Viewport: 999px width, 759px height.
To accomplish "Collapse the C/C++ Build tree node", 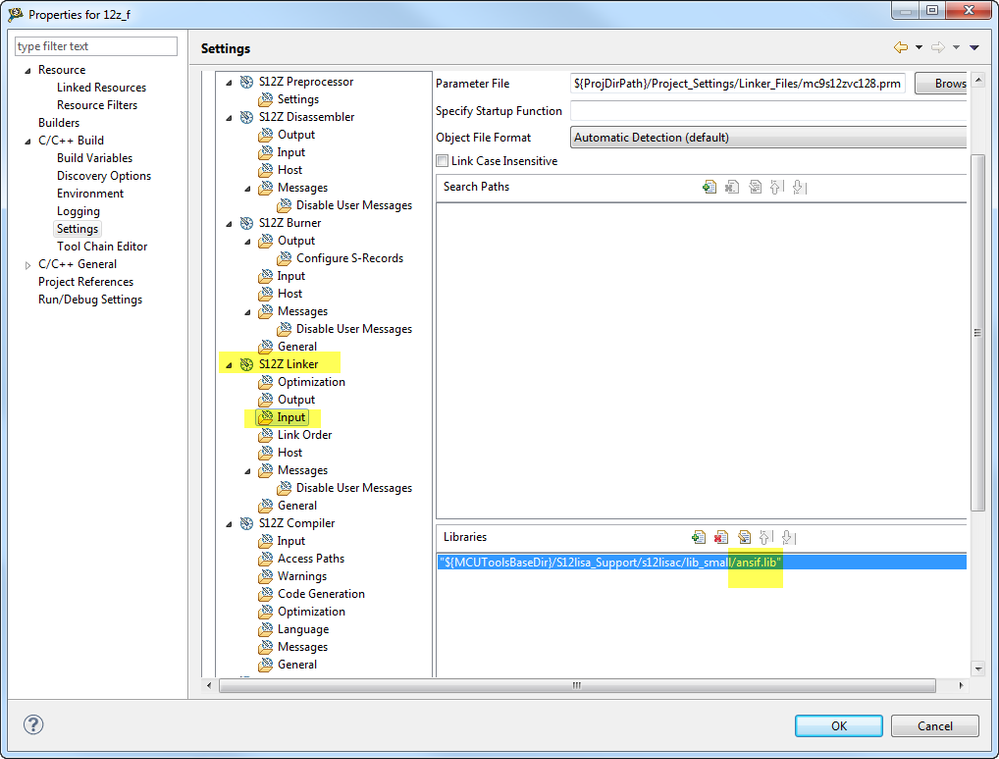I will pyautogui.click(x=27, y=141).
